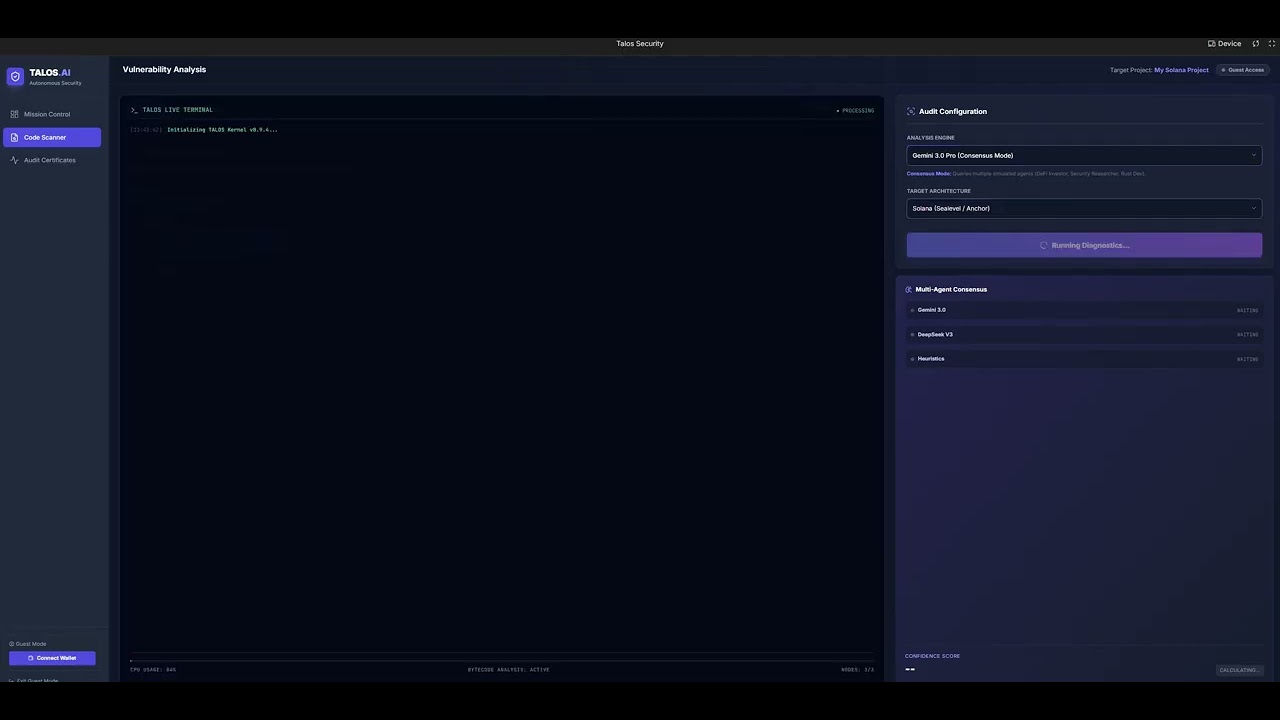Click the Code Scanner file icon
1280x720 pixels.
(14, 137)
